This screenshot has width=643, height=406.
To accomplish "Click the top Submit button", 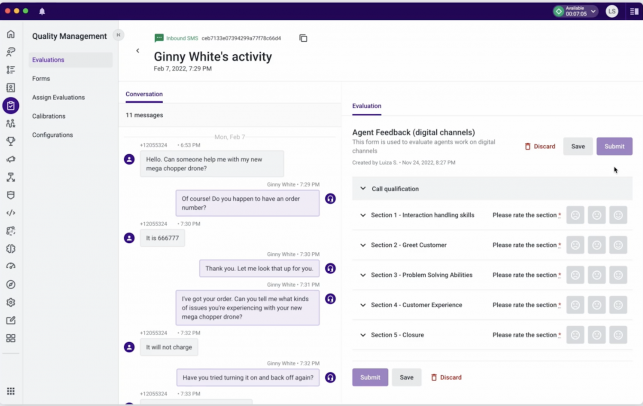I will (614, 146).
